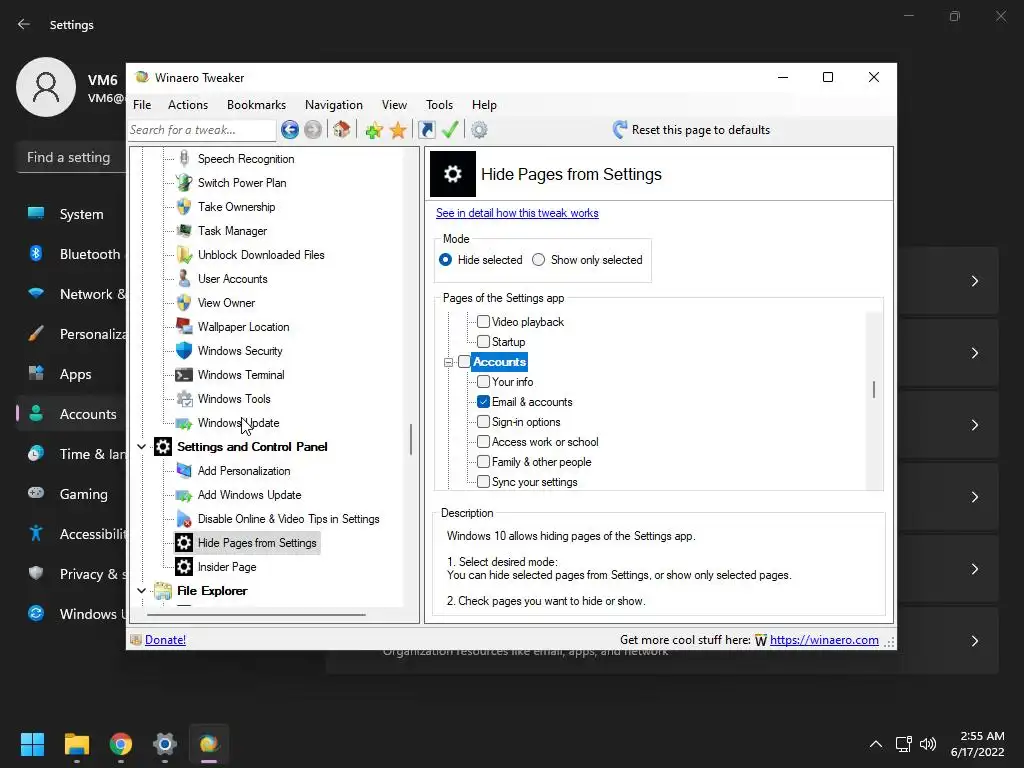Viewport: 1024px width, 768px height.
Task: Open See in detail how this tweak works link
Action: [x=517, y=213]
